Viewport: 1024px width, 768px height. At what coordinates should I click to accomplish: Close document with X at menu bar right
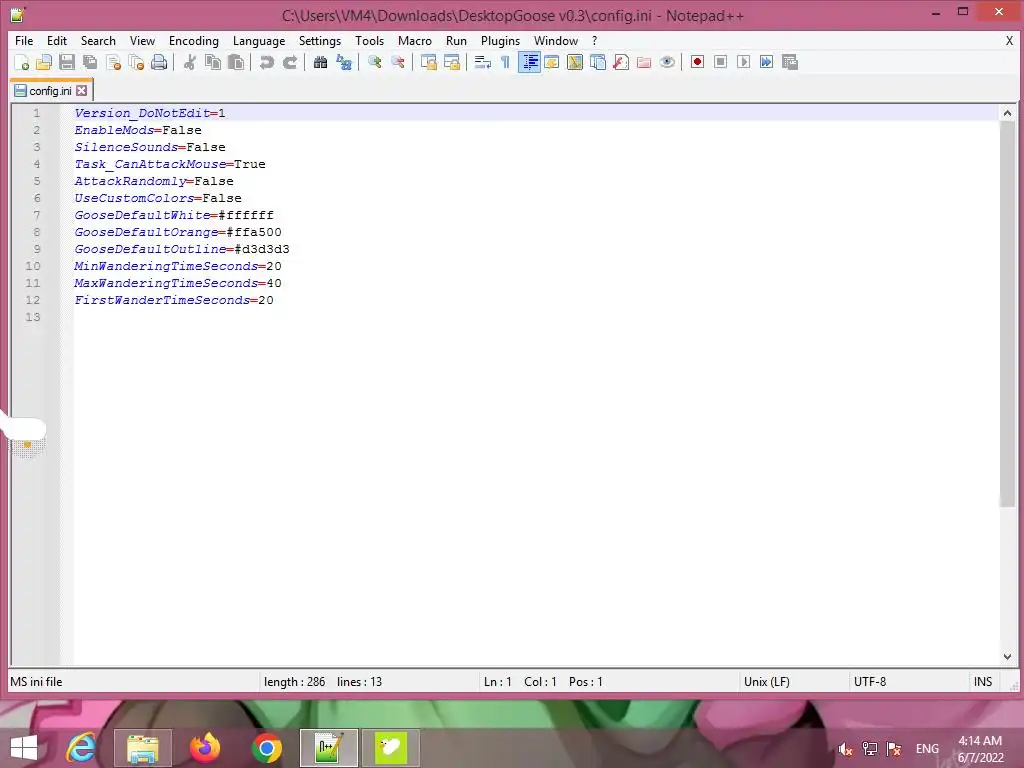[x=1009, y=40]
